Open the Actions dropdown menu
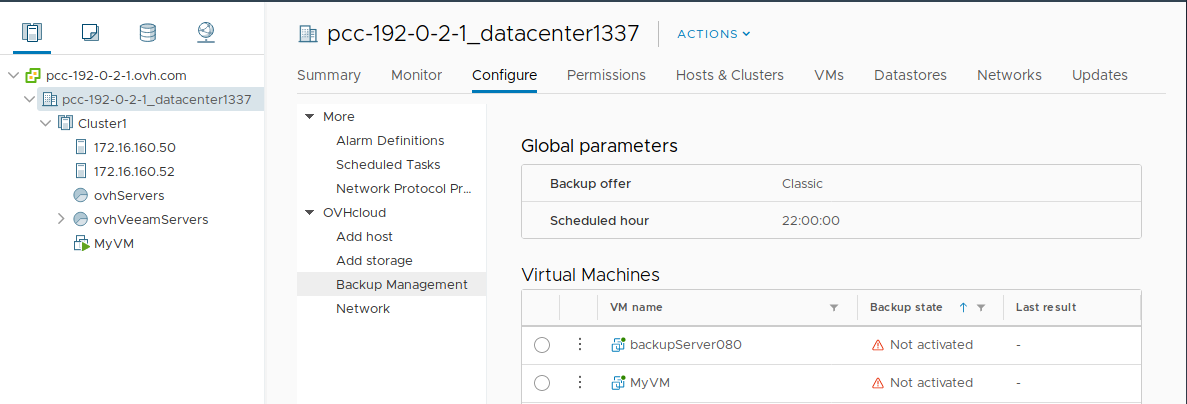The image size is (1187, 404). [x=713, y=34]
